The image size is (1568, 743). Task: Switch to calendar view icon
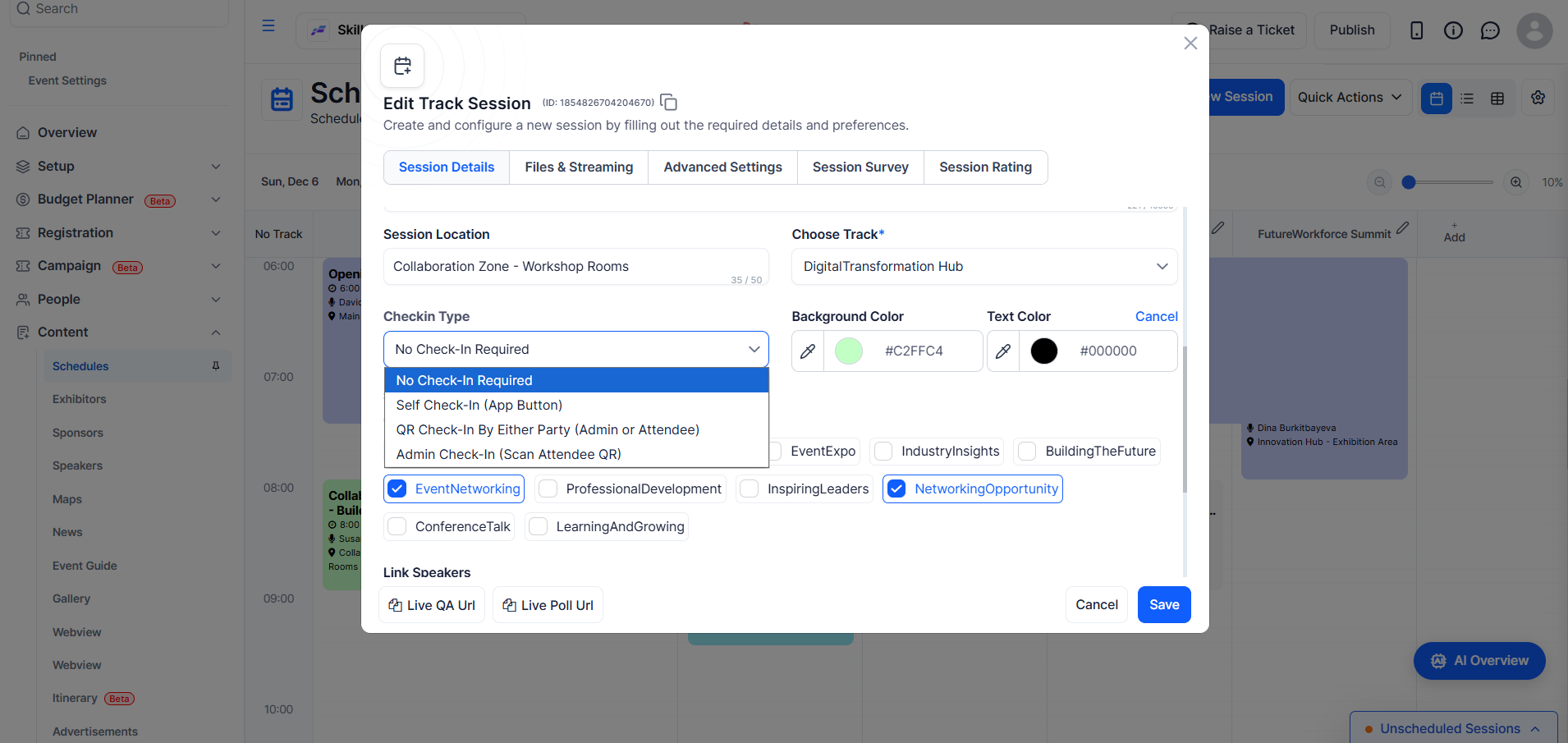coord(1437,99)
